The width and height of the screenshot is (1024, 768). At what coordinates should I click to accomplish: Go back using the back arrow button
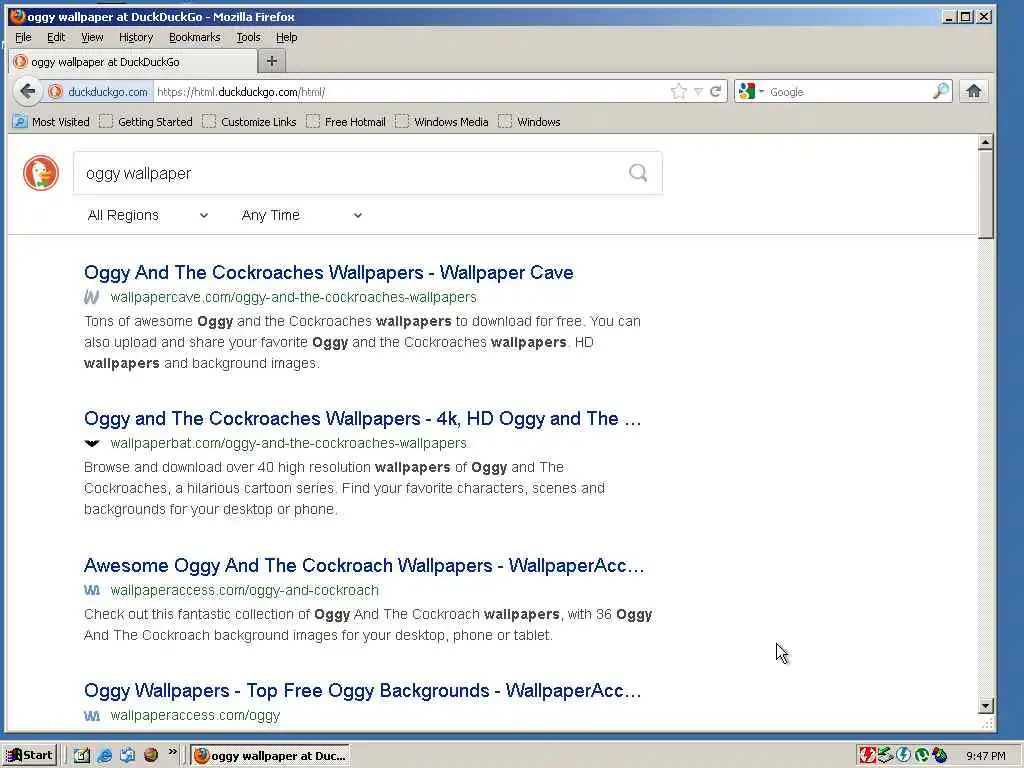[x=27, y=91]
